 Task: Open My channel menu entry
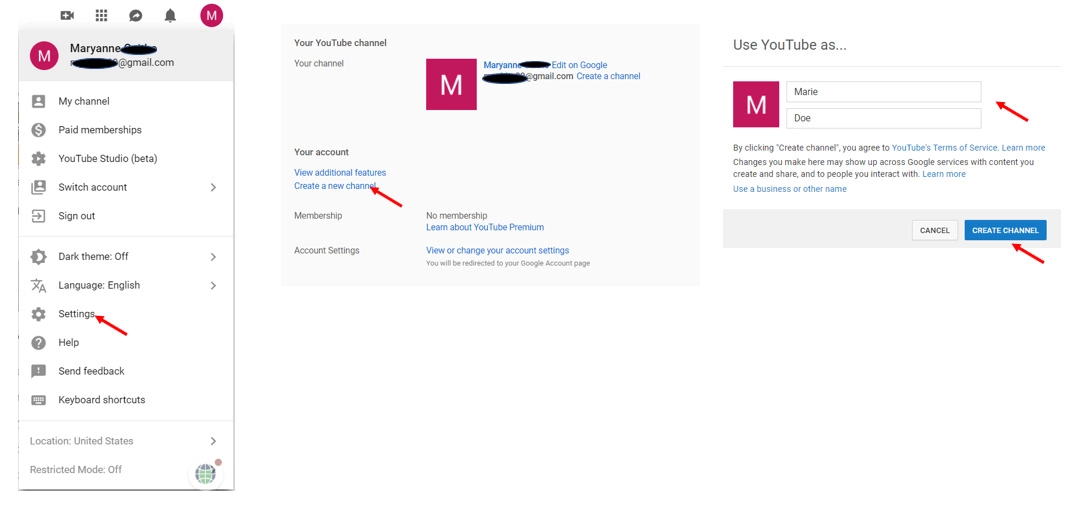(x=126, y=101)
